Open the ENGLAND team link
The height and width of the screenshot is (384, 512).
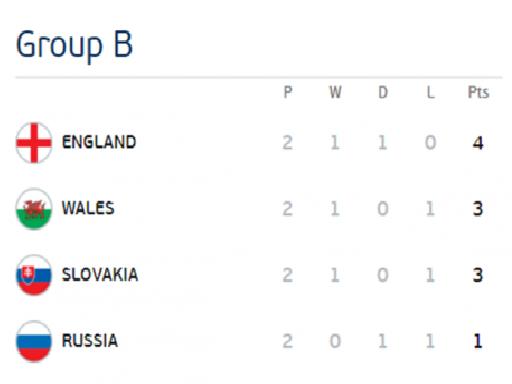99,142
